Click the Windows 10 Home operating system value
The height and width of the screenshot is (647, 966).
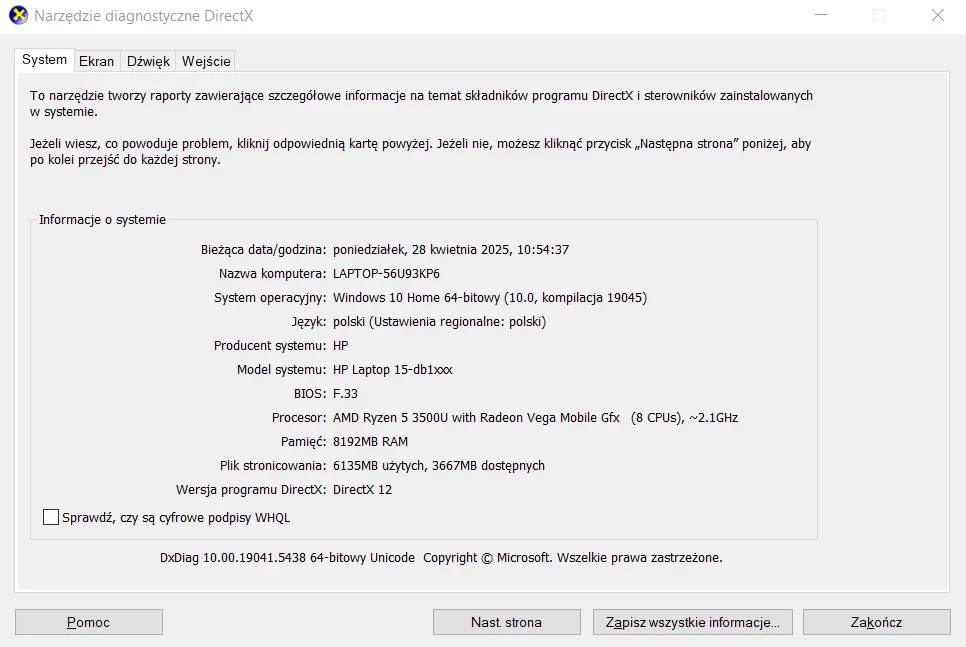click(489, 298)
